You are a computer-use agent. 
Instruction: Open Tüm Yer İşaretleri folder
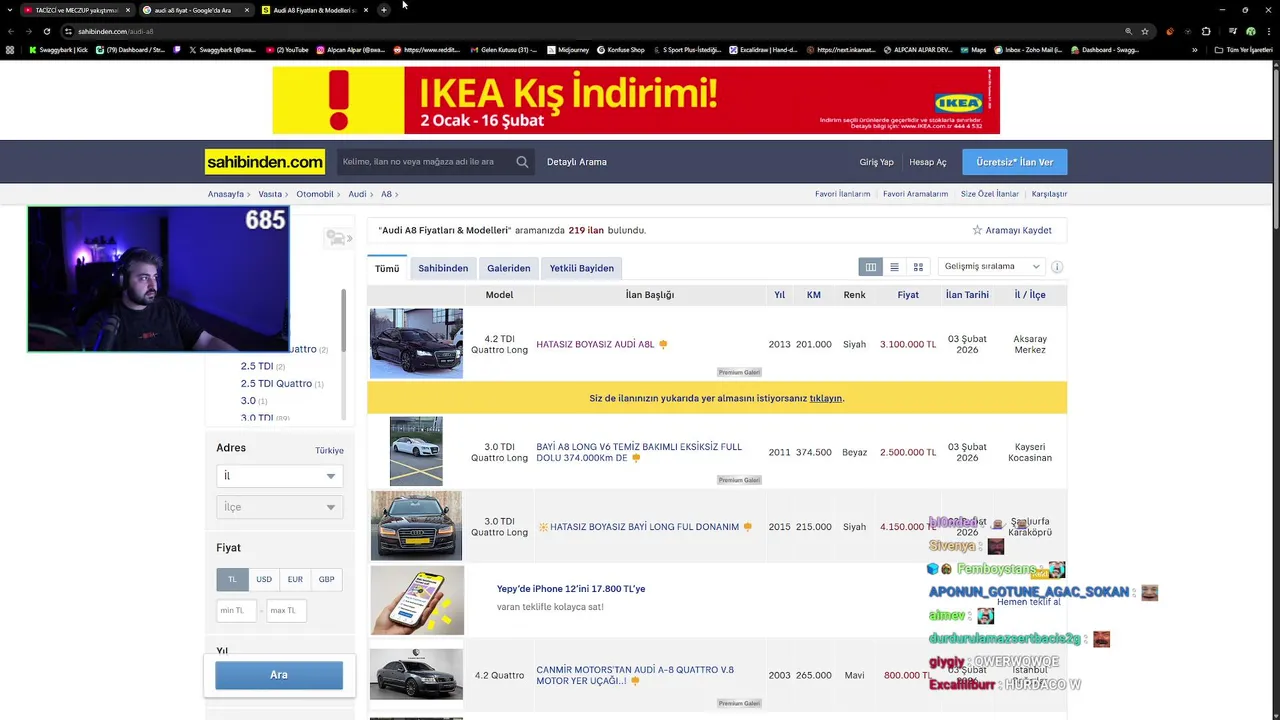pos(1243,50)
